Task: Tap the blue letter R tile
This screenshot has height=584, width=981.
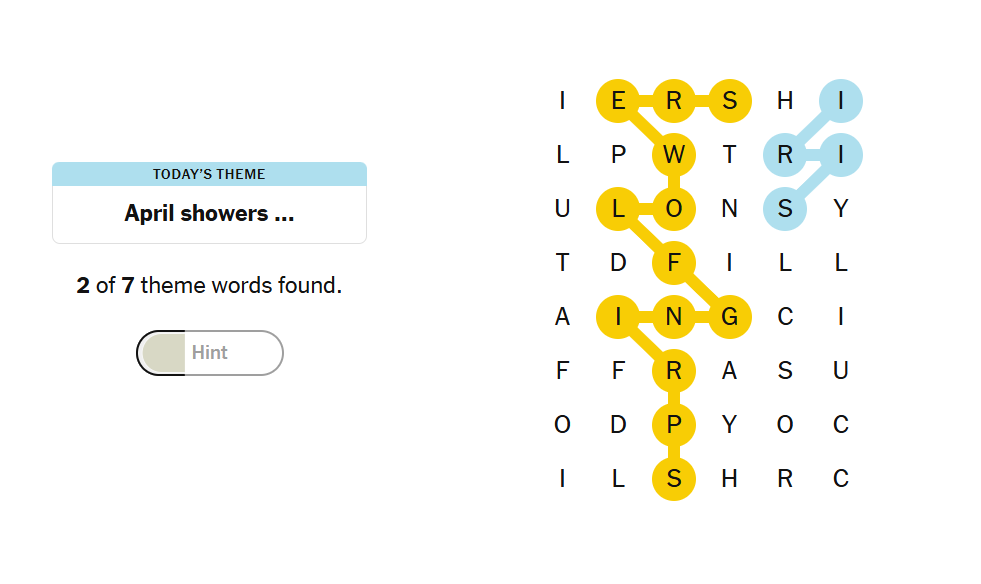Action: click(785, 155)
